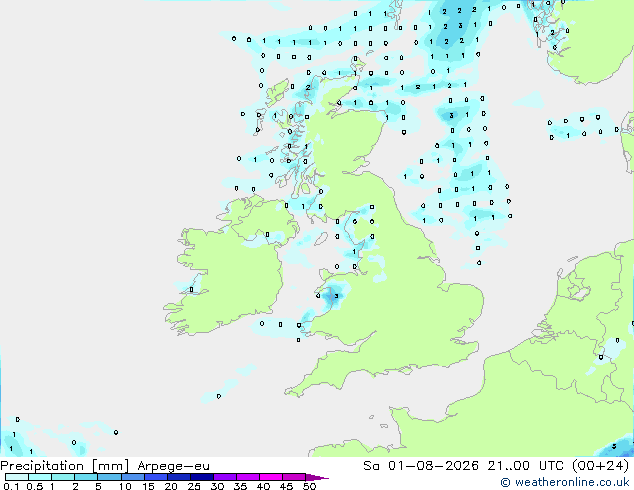Click the 'Sa 01-08-2026' date text

click(x=421, y=466)
